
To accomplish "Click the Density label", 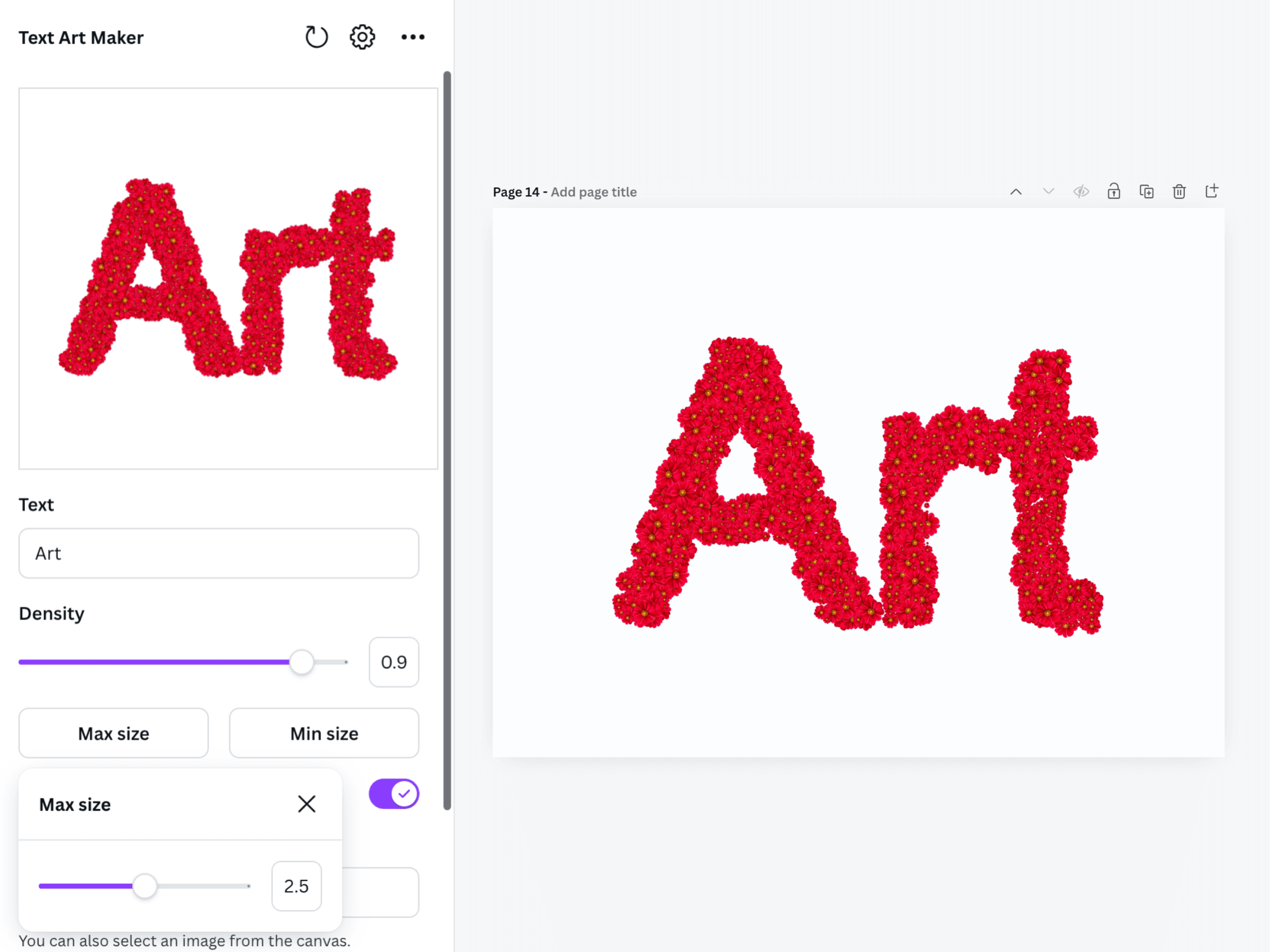I will point(52,614).
